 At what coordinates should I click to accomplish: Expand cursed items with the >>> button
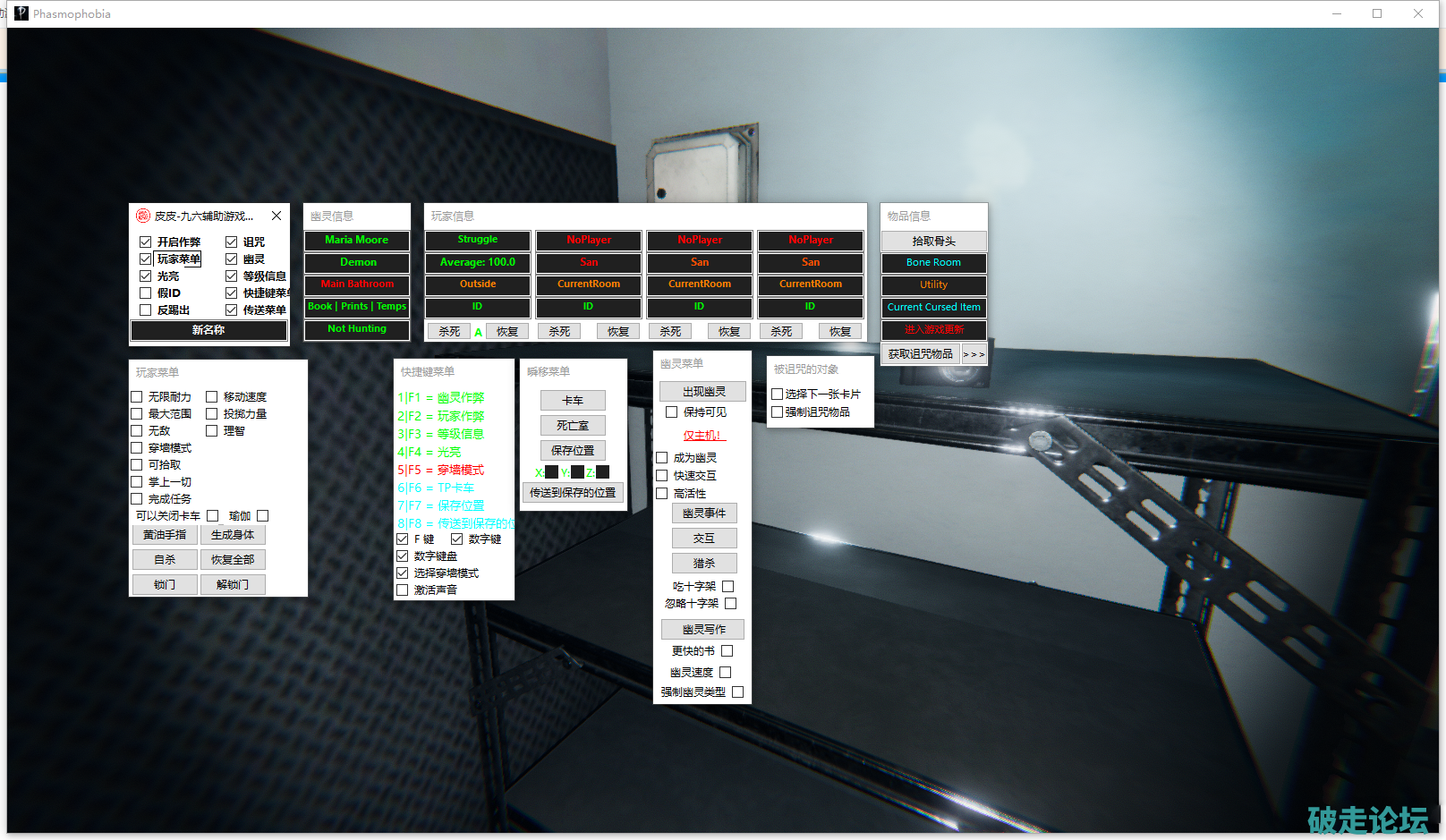click(974, 354)
